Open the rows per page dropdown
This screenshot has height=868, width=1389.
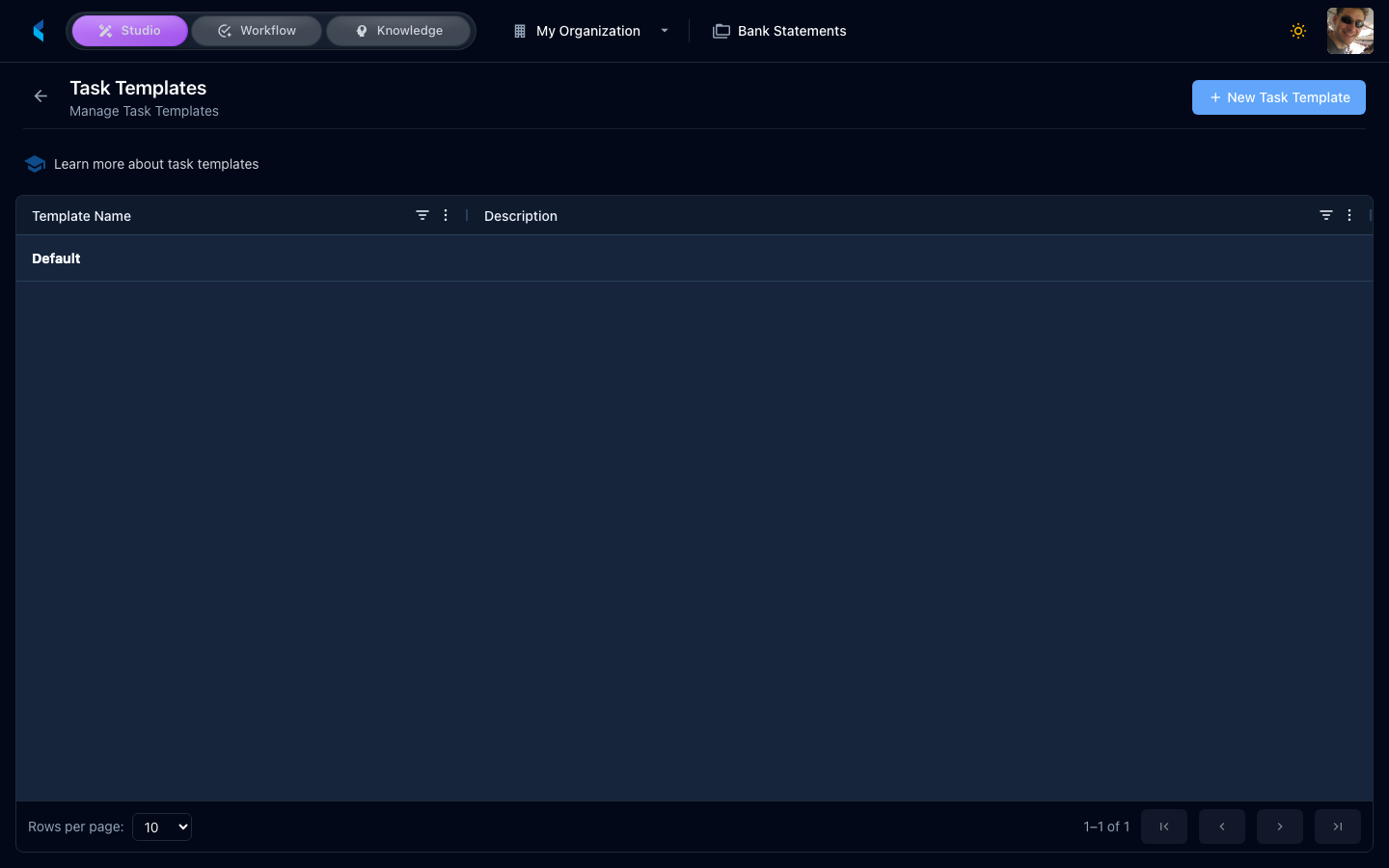point(162,827)
